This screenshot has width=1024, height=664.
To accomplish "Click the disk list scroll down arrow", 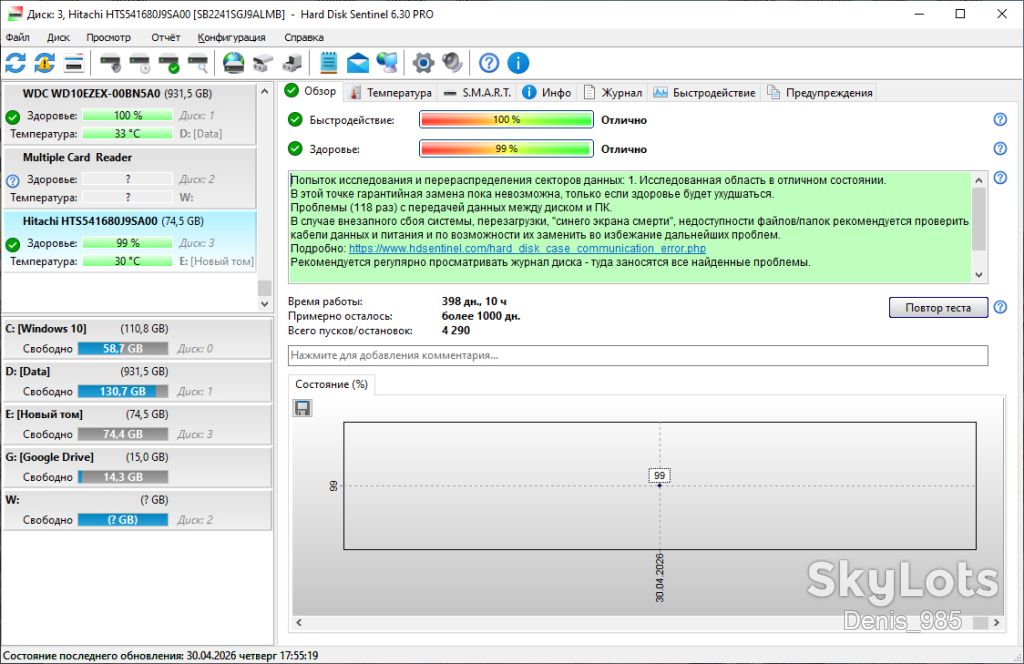I will [264, 304].
